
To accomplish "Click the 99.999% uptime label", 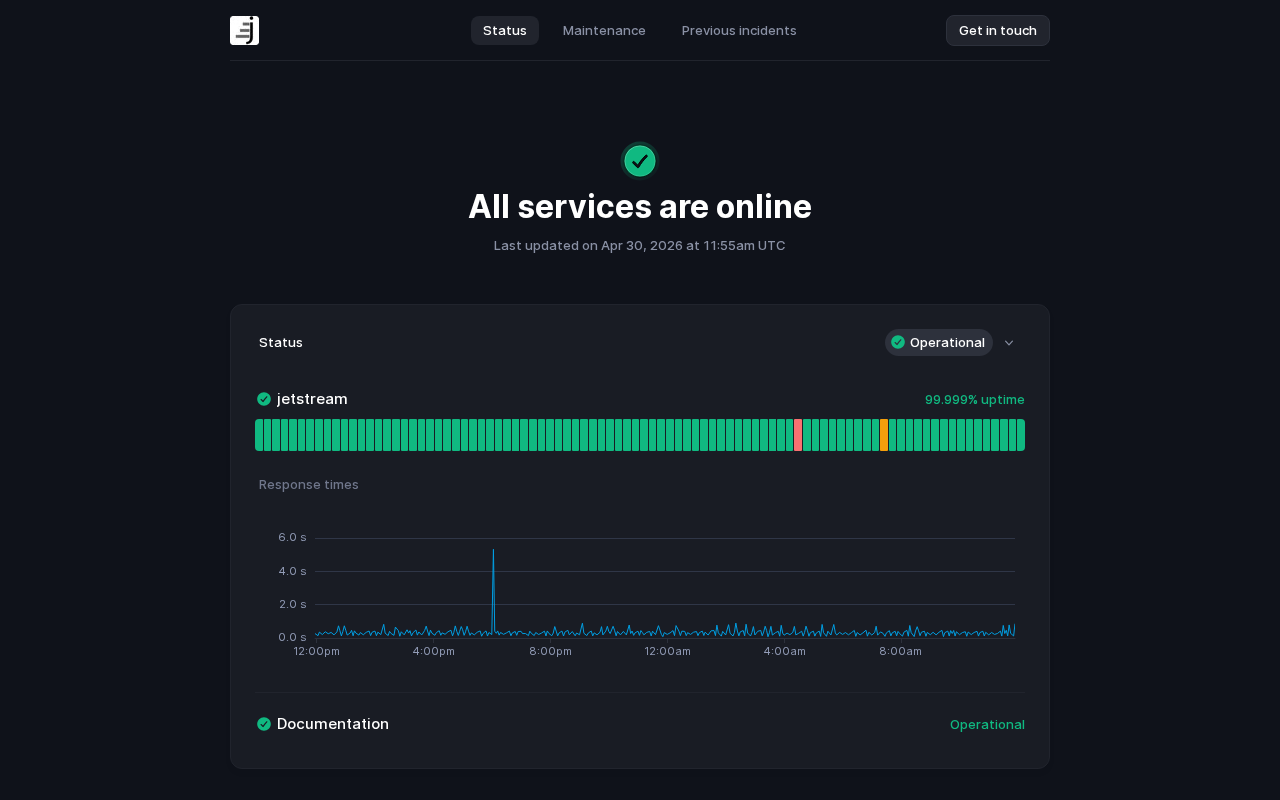I will [x=975, y=399].
